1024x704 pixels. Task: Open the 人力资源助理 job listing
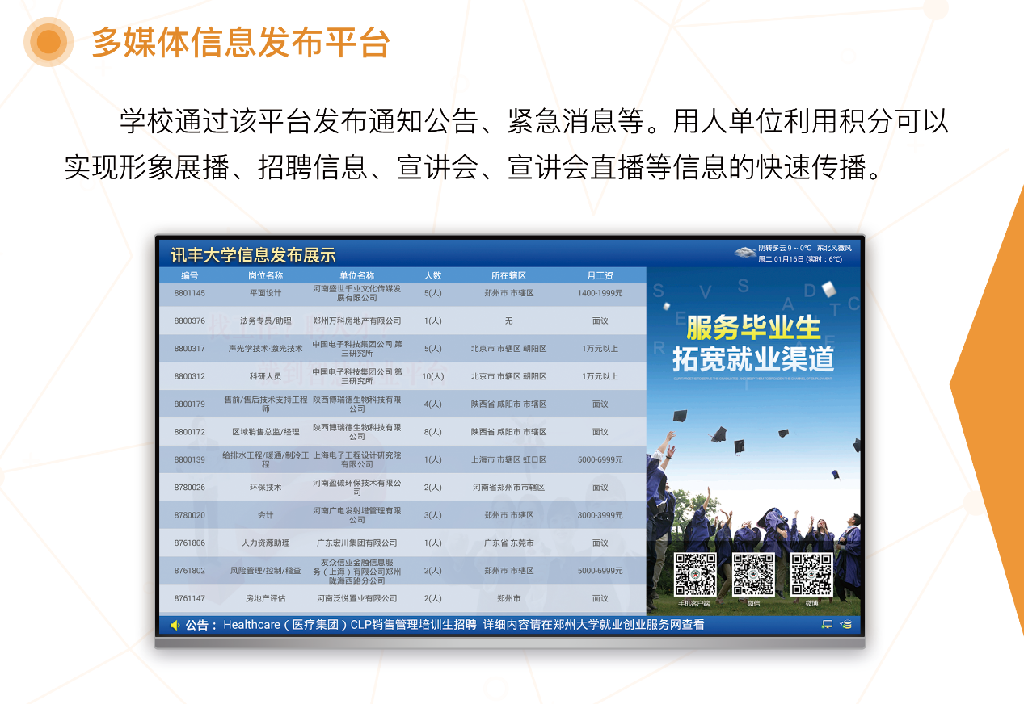[402, 543]
